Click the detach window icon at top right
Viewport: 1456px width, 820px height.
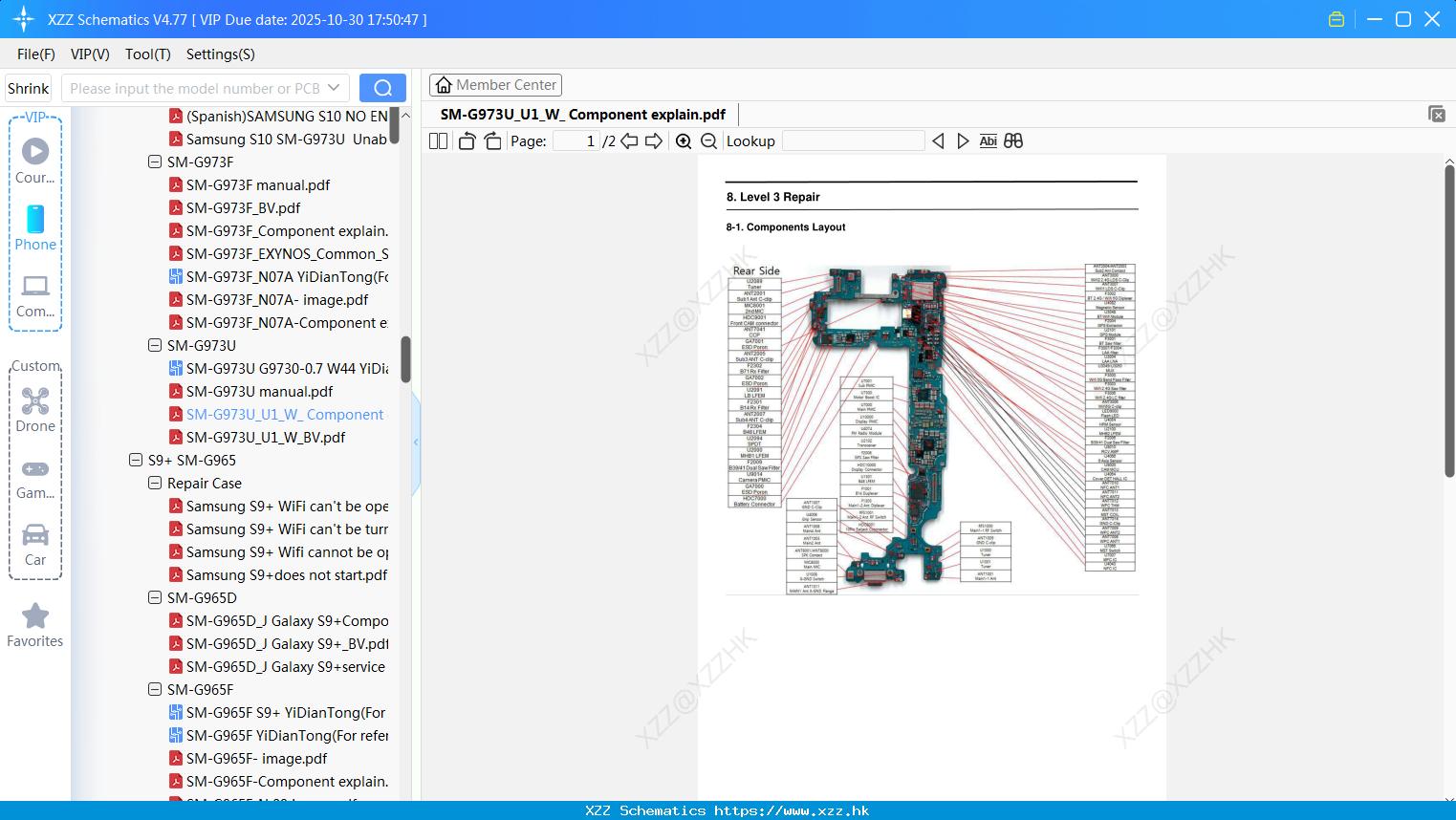coord(1436,114)
